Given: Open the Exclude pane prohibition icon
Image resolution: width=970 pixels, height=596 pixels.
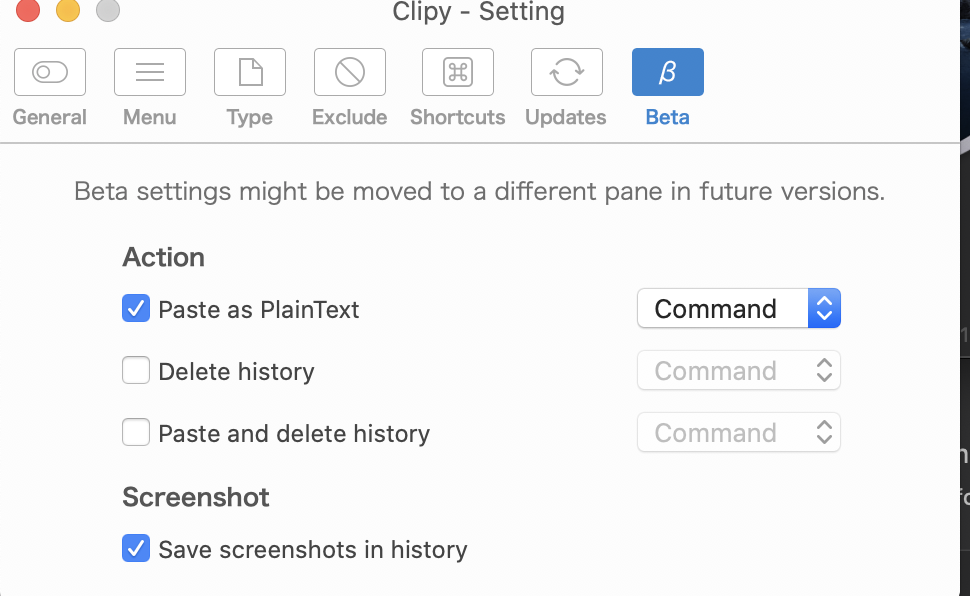Looking at the screenshot, I should click(x=350, y=72).
